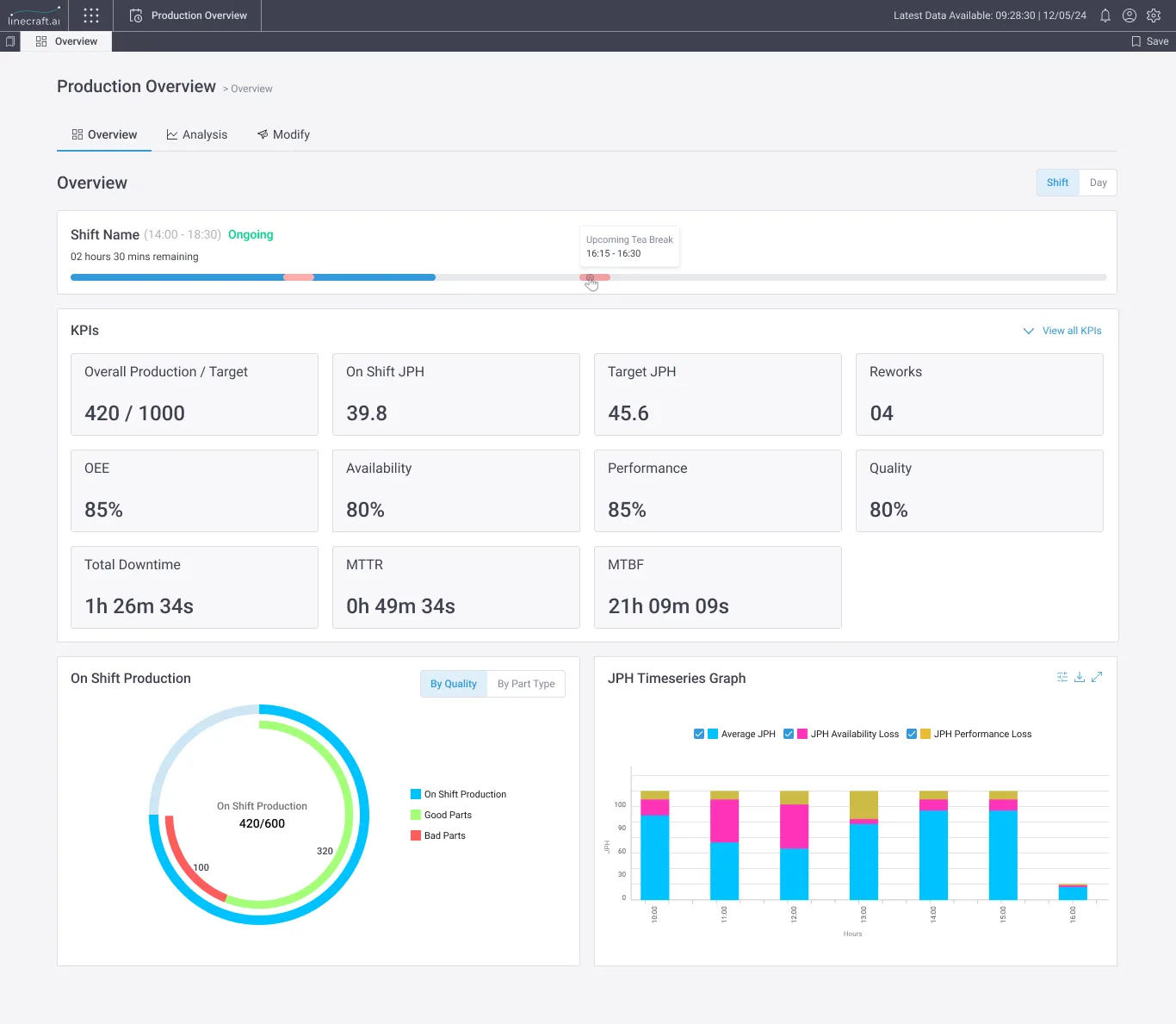Toggle the JPH Availability Loss checkbox
Screen dimensions: 1176x1024
pos(789,734)
